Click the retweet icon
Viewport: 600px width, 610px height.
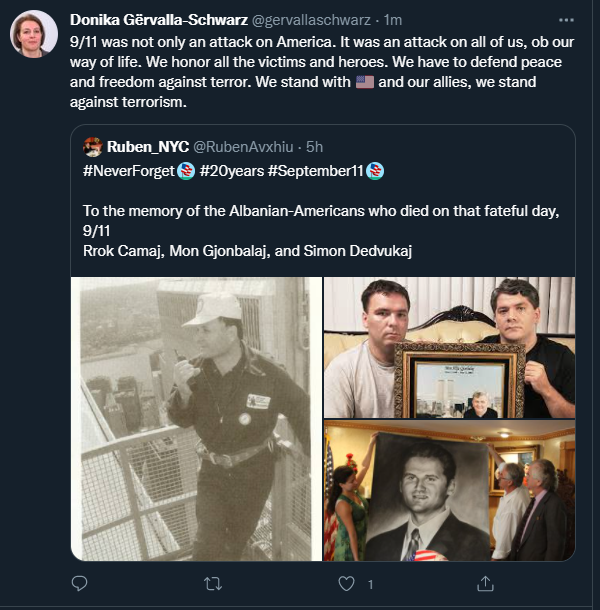coord(213,582)
